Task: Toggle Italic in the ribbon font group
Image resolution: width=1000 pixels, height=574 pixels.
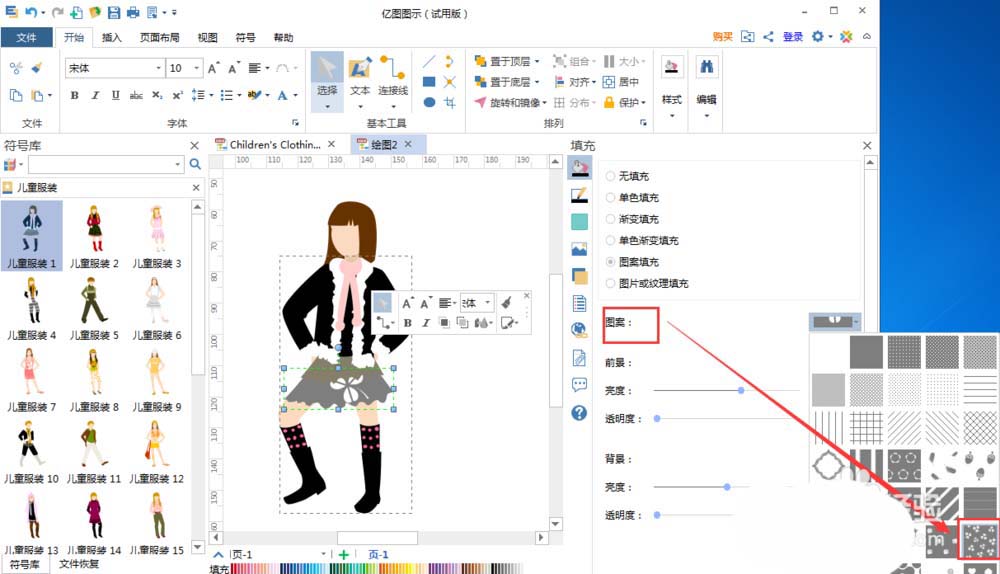Action: coord(95,95)
